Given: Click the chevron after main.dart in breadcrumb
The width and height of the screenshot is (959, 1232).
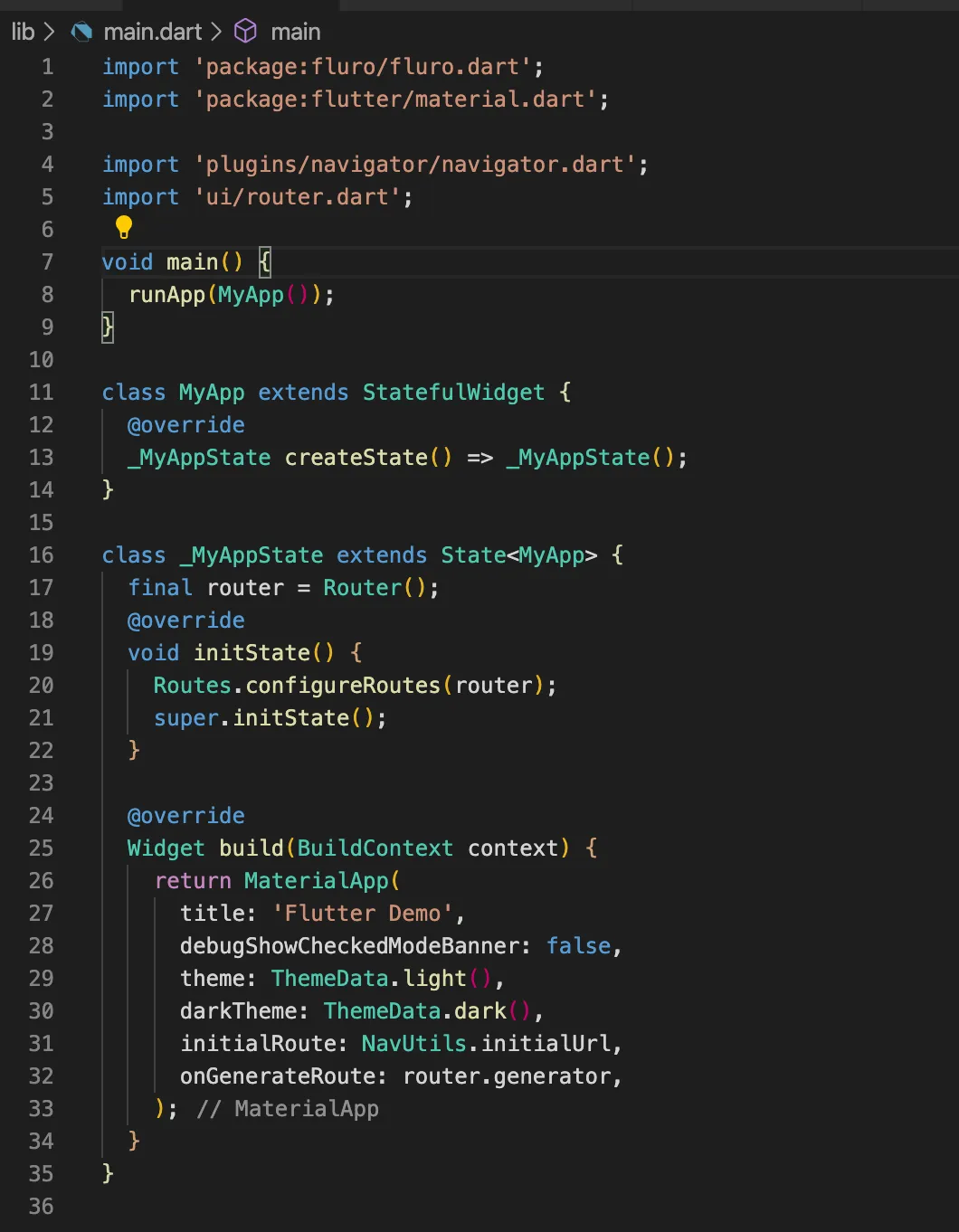Looking at the screenshot, I should coord(216,32).
